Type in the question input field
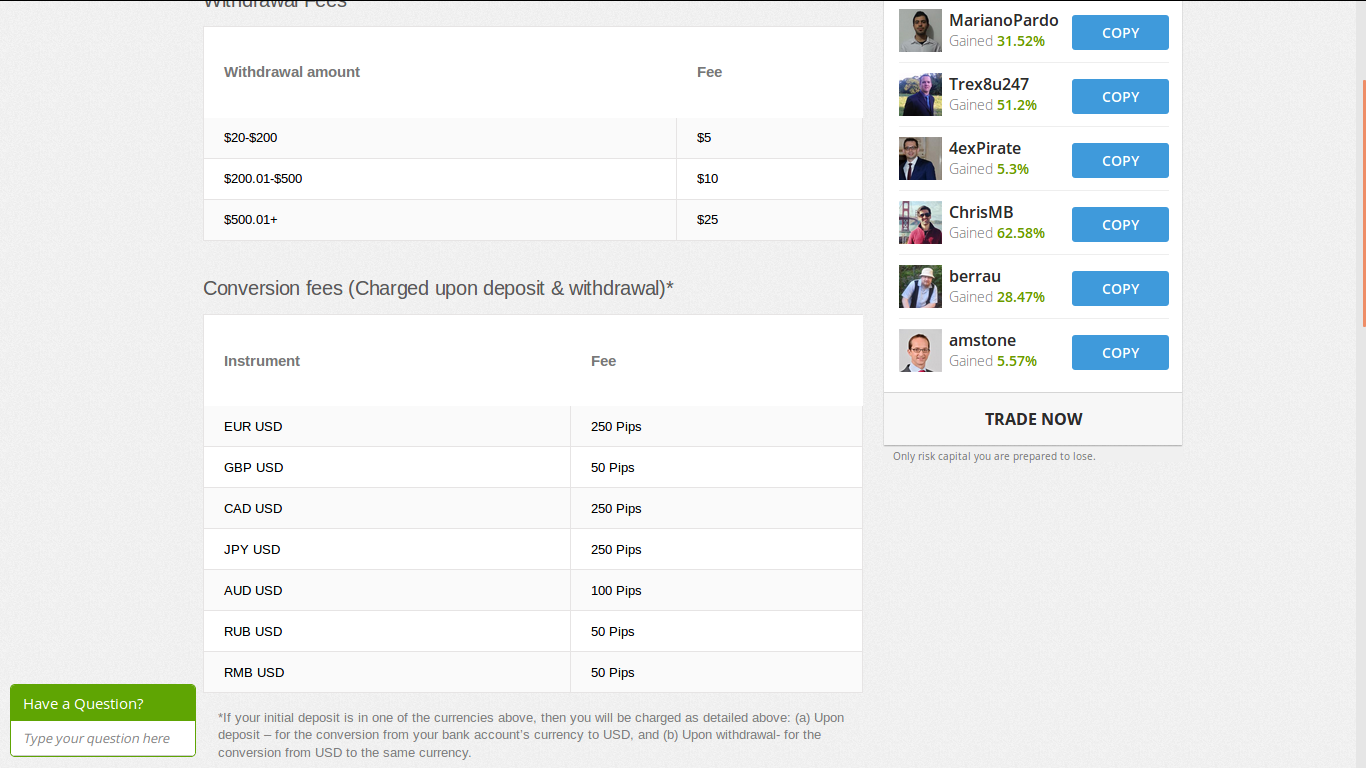 (x=102, y=739)
